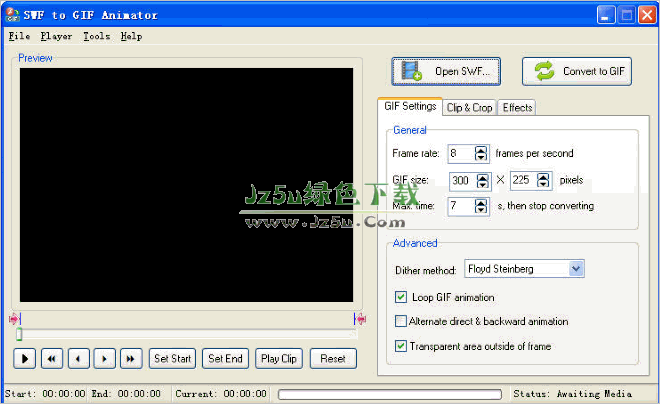Image resolution: width=660 pixels, height=404 pixels.
Task: Click the conversion progress bar
Action: 390,394
